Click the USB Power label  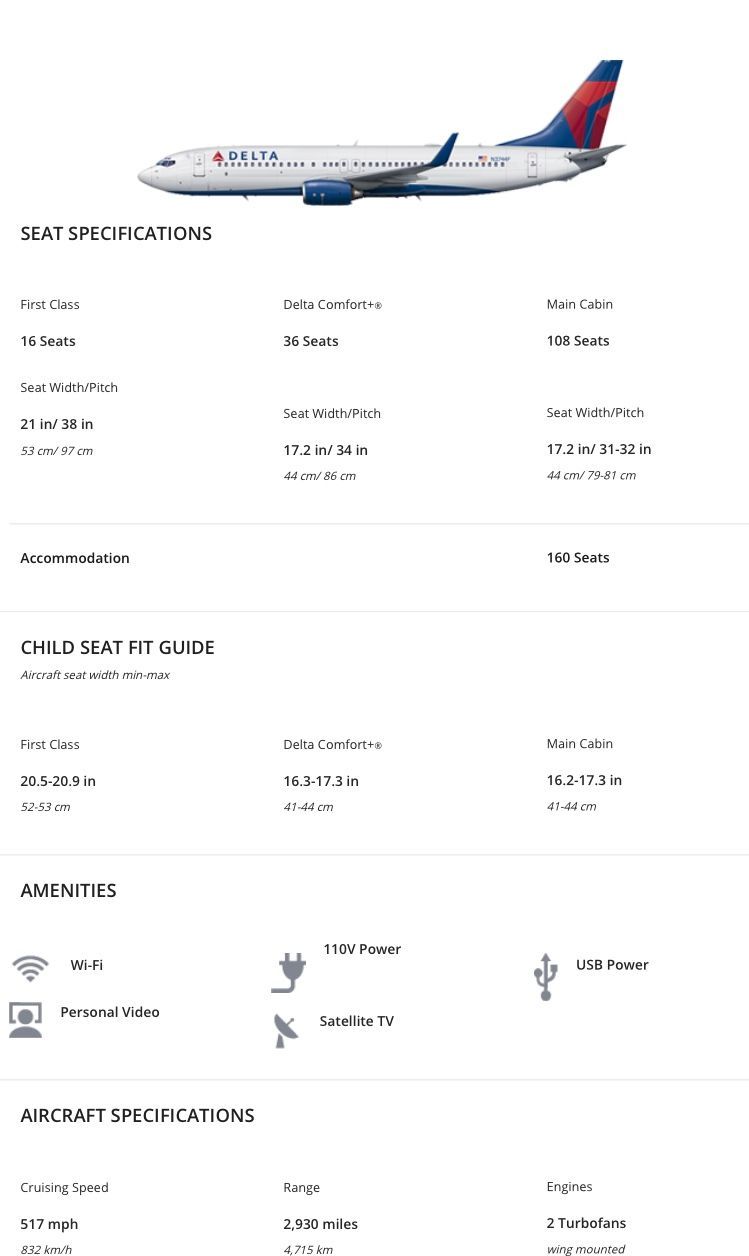[612, 965]
